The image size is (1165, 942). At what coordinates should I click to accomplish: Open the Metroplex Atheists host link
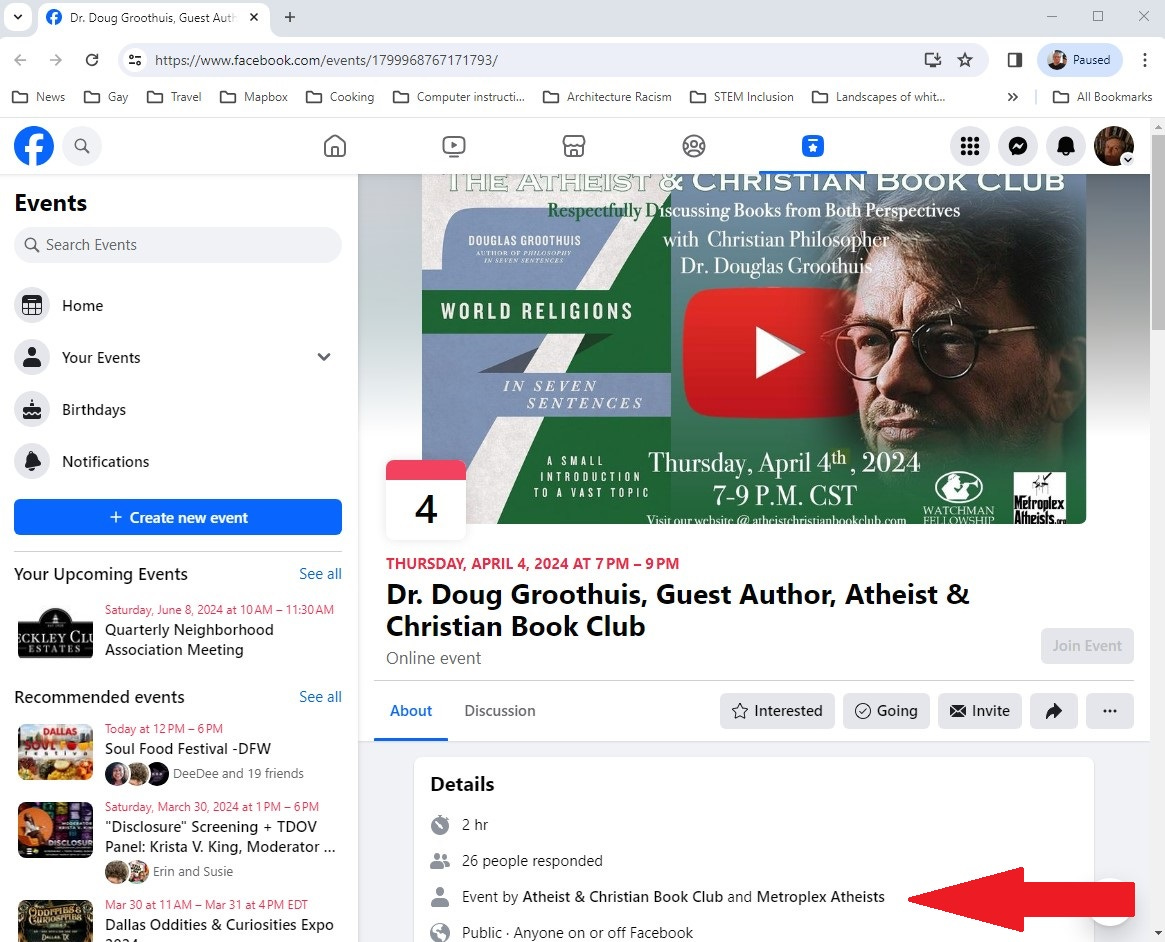coord(820,897)
